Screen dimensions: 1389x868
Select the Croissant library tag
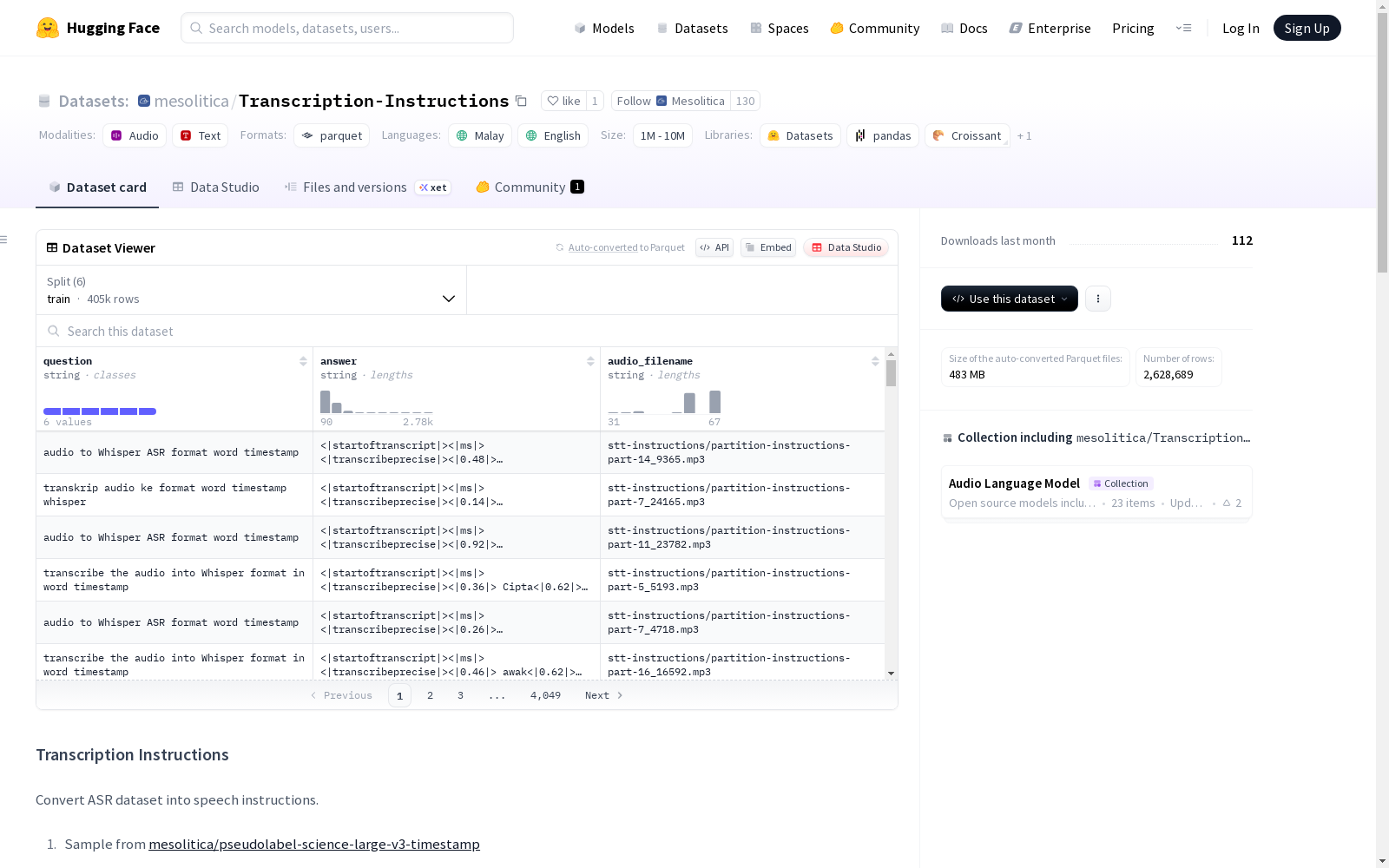(967, 135)
